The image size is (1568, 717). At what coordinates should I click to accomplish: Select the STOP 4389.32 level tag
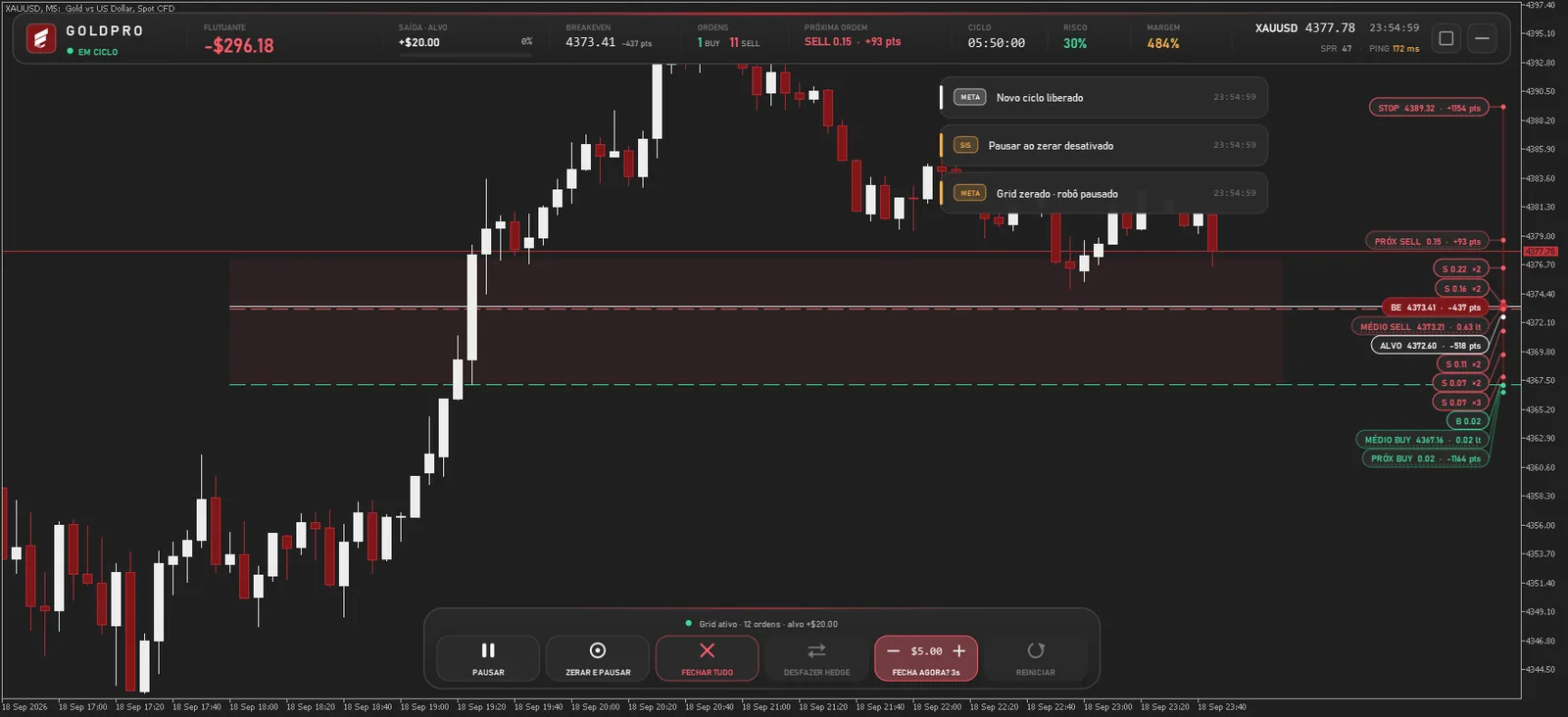point(1429,108)
